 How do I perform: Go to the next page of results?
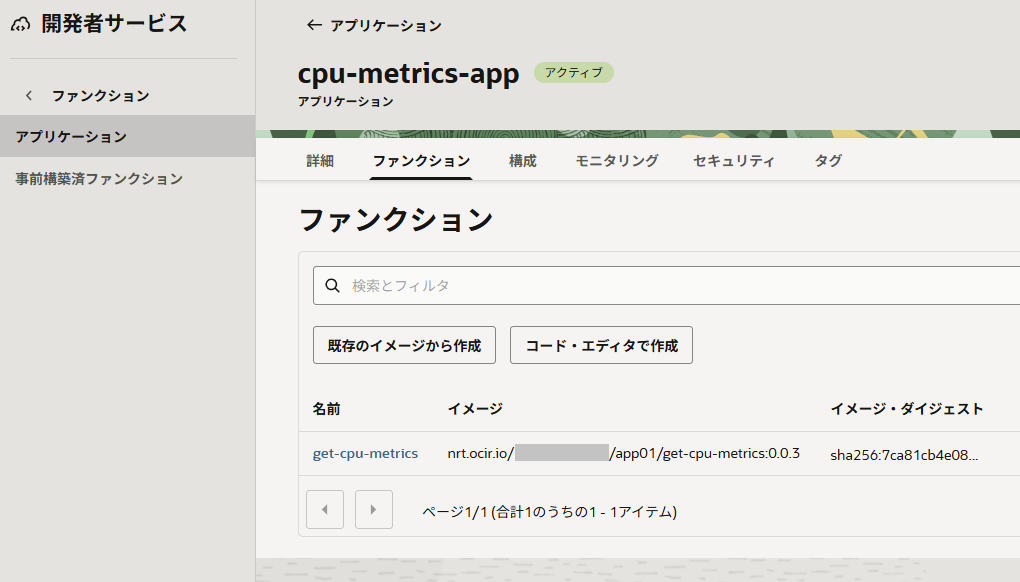(x=374, y=510)
